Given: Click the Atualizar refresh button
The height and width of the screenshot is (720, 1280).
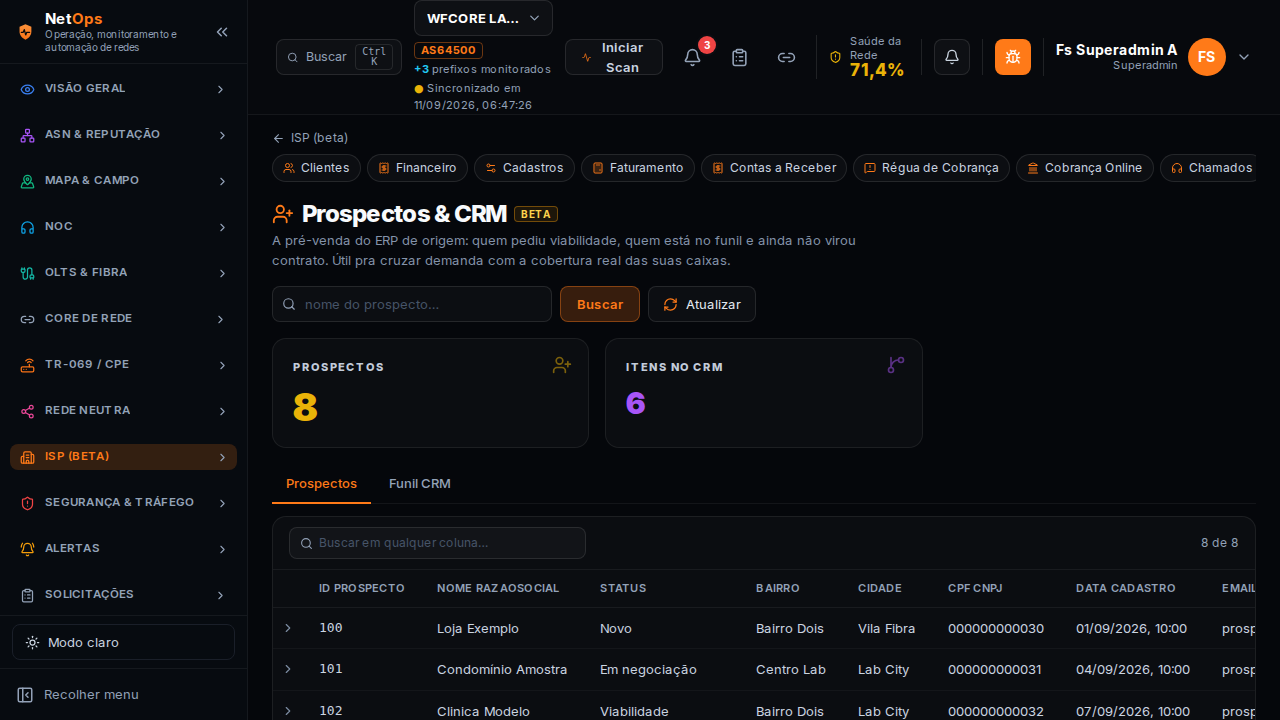Looking at the screenshot, I should tap(702, 304).
